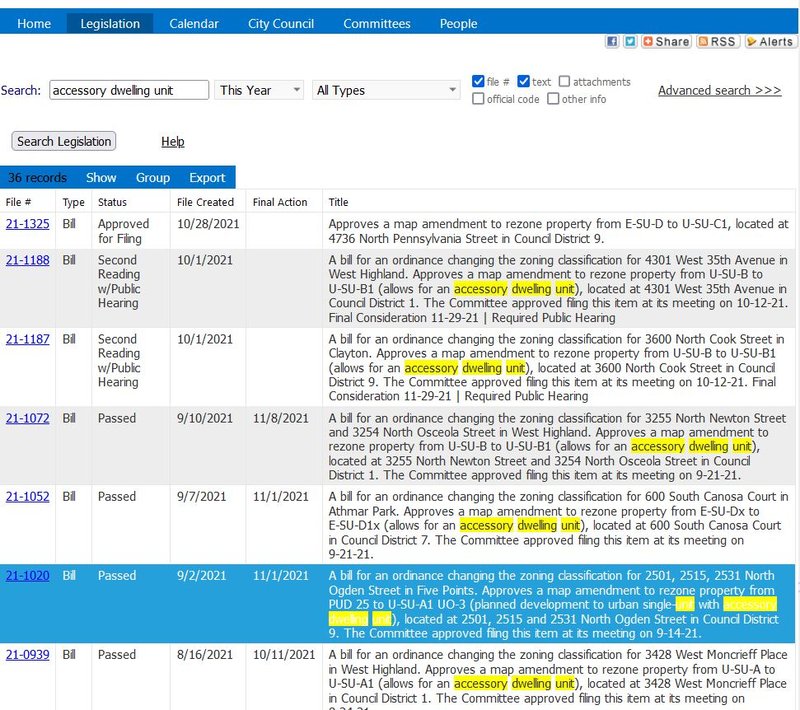Expand the 'This Year' date dropdown
This screenshot has height=710, width=800.
click(x=259, y=90)
